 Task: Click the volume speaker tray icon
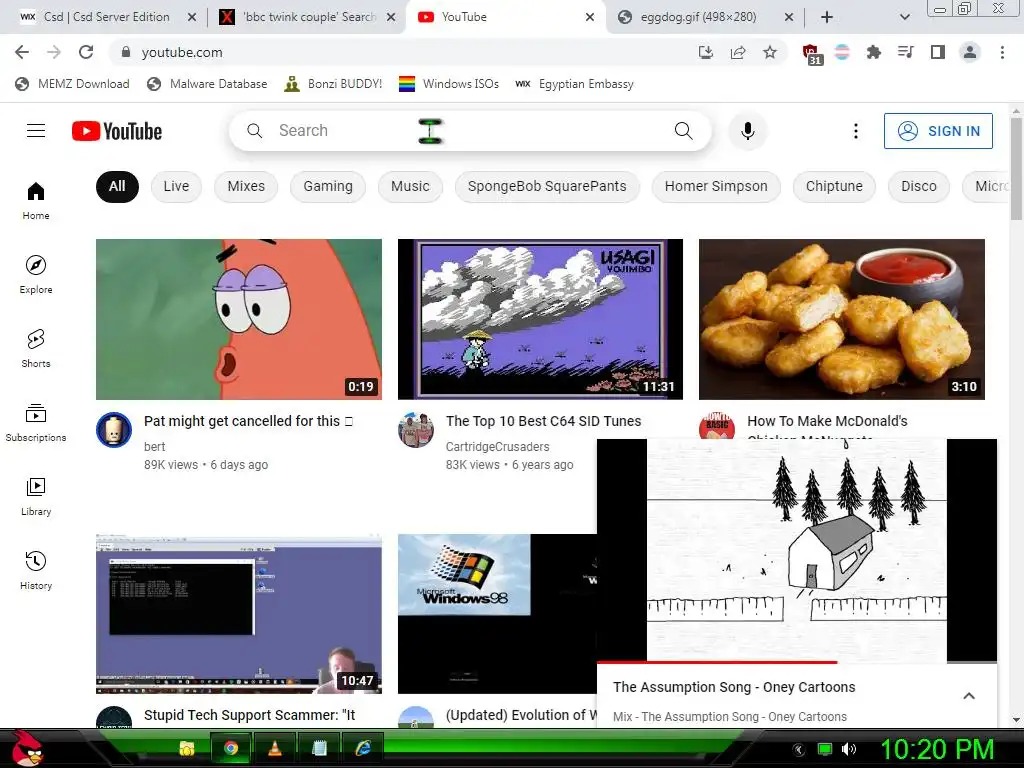tap(849, 749)
